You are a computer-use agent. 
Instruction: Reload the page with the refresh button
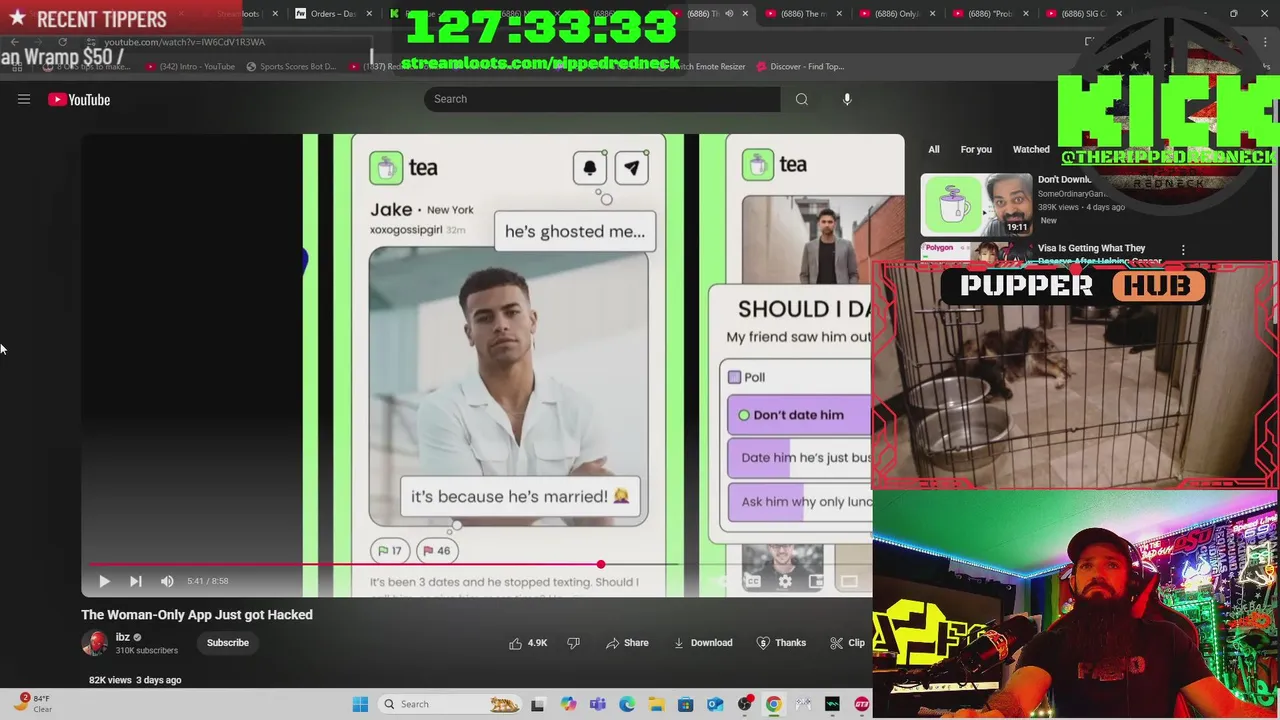click(62, 42)
